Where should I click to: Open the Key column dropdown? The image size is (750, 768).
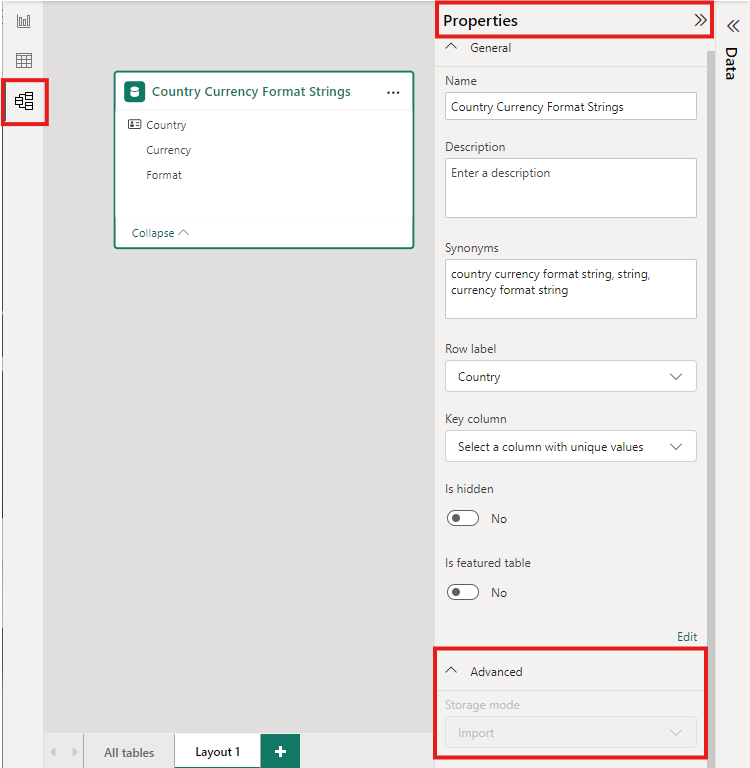tap(571, 446)
